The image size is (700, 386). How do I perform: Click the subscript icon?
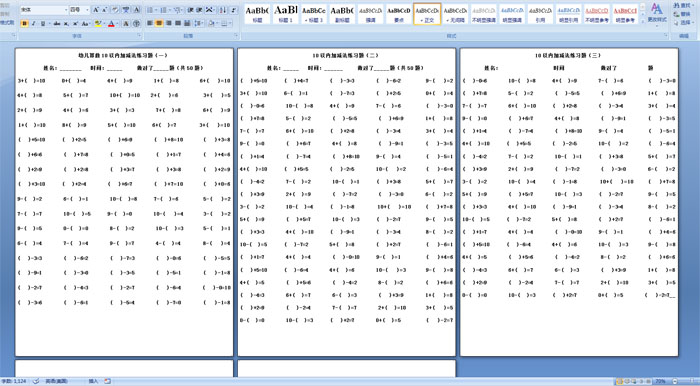(66, 23)
